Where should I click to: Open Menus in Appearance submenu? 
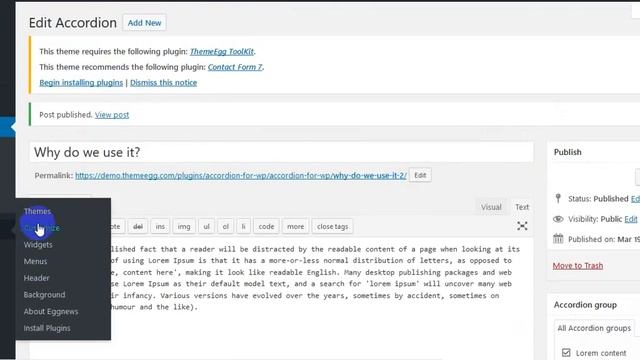(35, 261)
